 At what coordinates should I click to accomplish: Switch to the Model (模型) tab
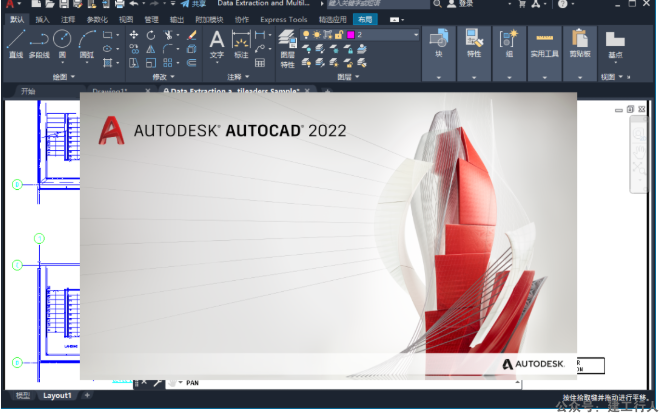(x=23, y=395)
